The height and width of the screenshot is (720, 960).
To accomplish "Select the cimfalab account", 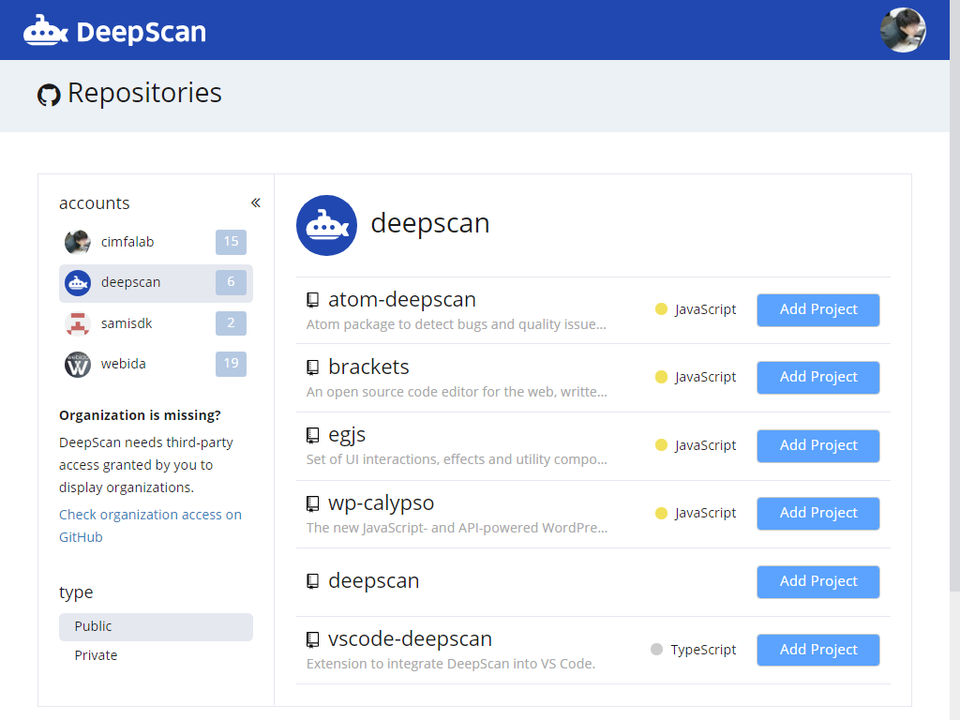I will 156,242.
